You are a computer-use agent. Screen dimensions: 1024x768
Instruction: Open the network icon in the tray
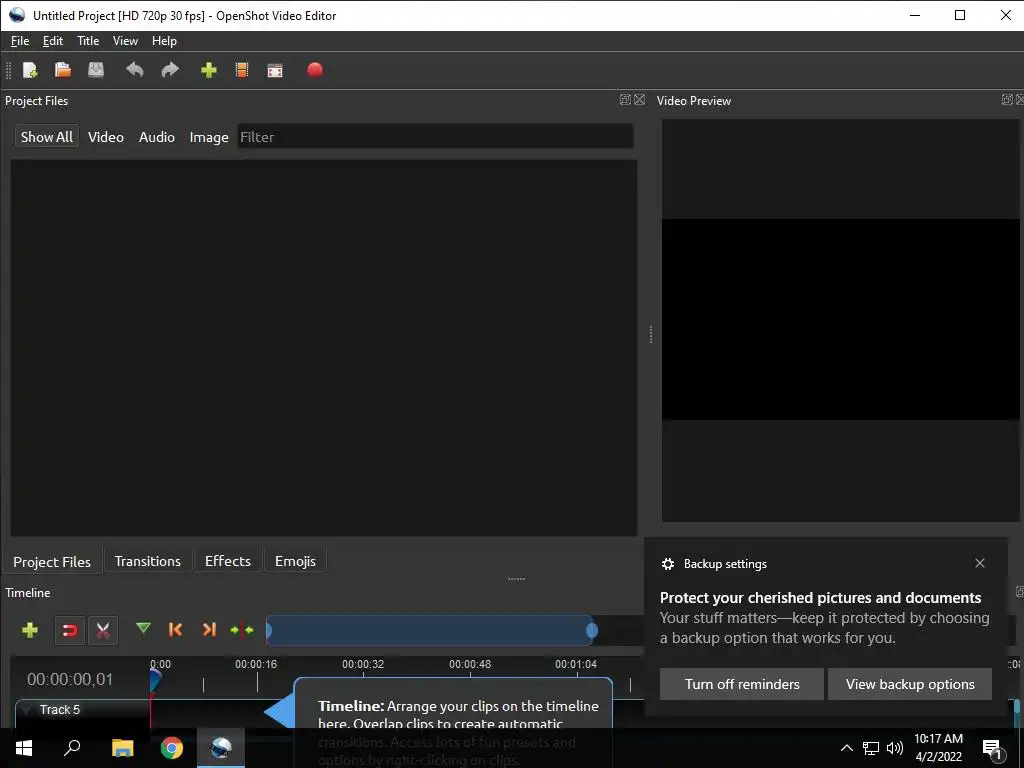pos(871,748)
